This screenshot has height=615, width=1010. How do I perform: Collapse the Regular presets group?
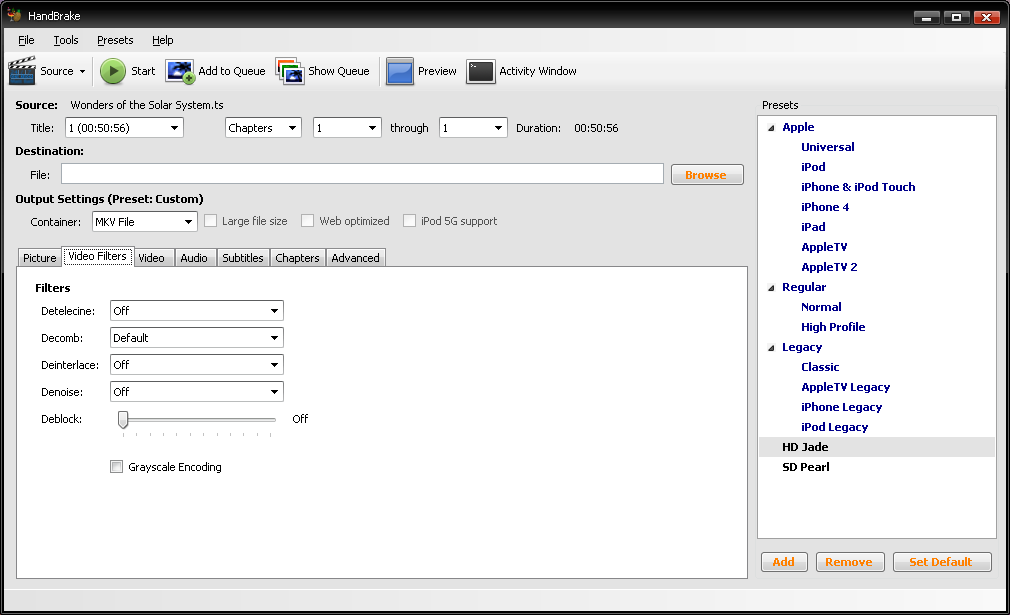(x=771, y=288)
